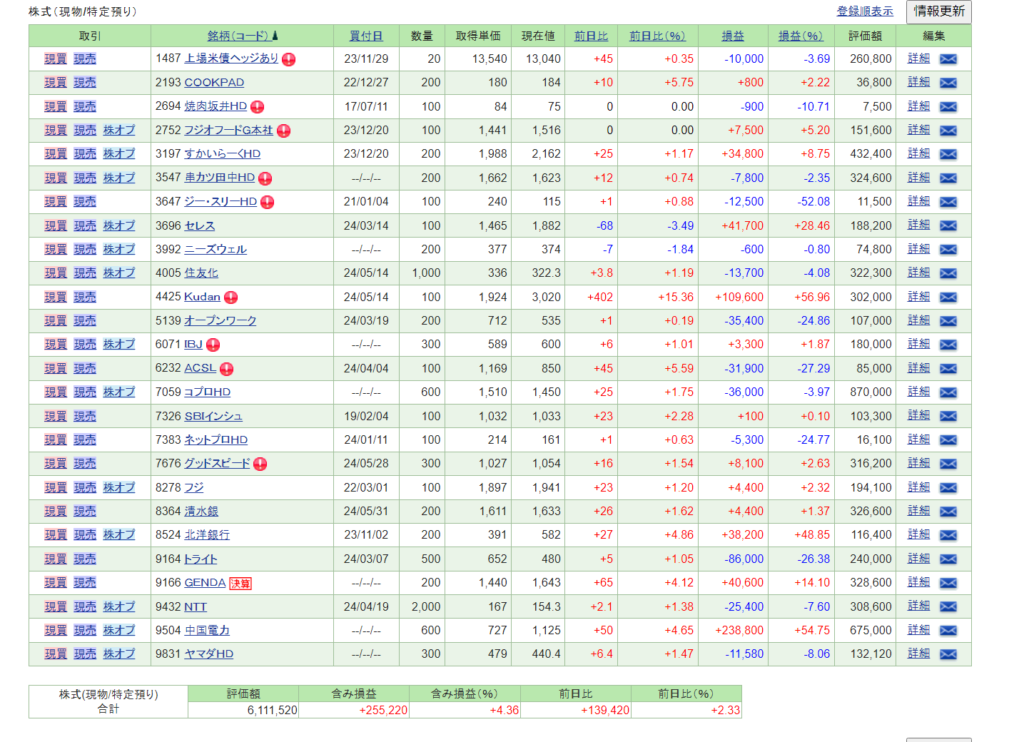
Task: Click 現売 in the 住友化 row
Action: coord(85,273)
